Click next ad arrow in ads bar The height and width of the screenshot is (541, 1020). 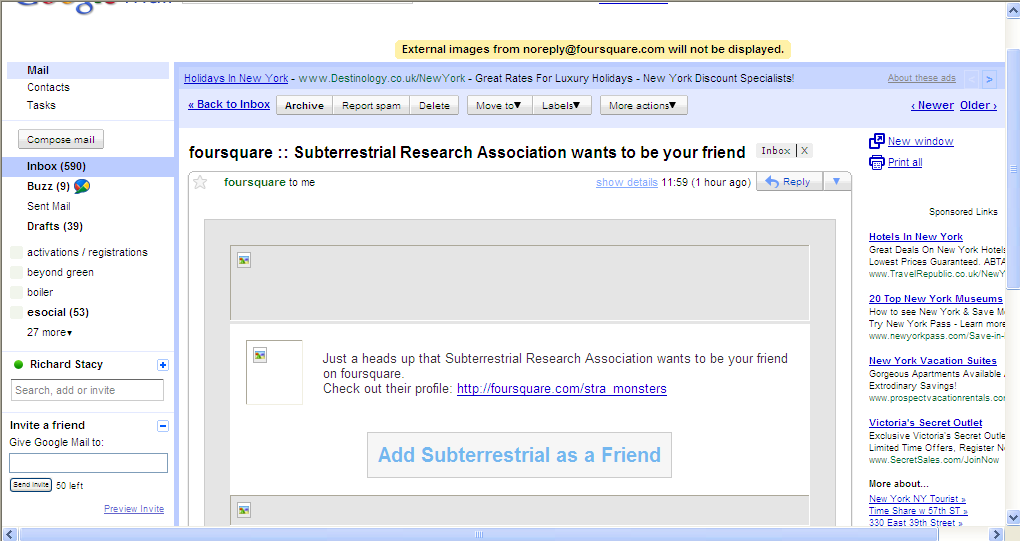[989, 79]
